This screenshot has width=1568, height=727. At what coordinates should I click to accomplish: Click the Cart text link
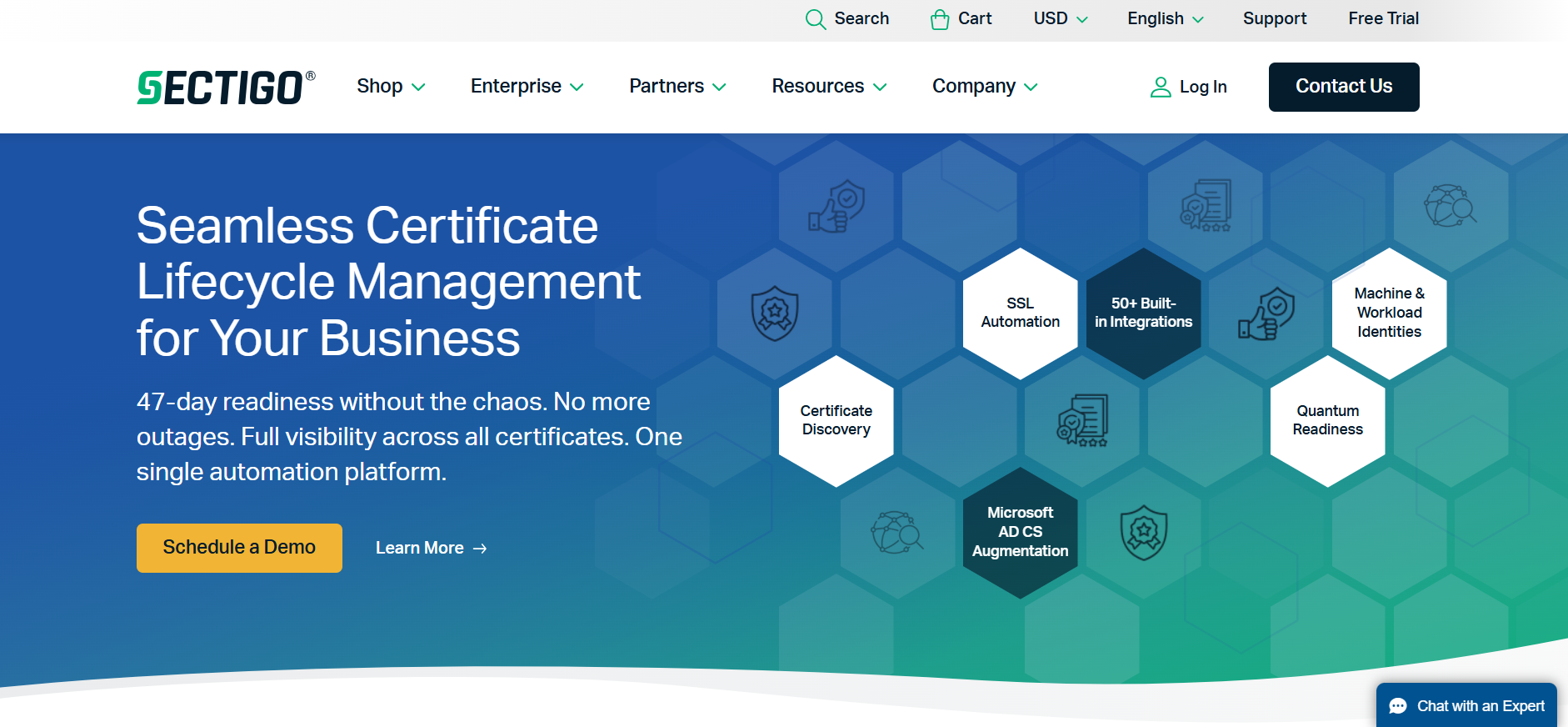975,18
